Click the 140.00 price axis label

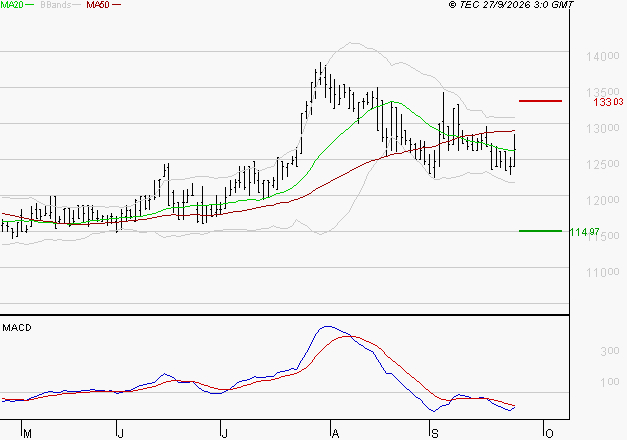603,56
